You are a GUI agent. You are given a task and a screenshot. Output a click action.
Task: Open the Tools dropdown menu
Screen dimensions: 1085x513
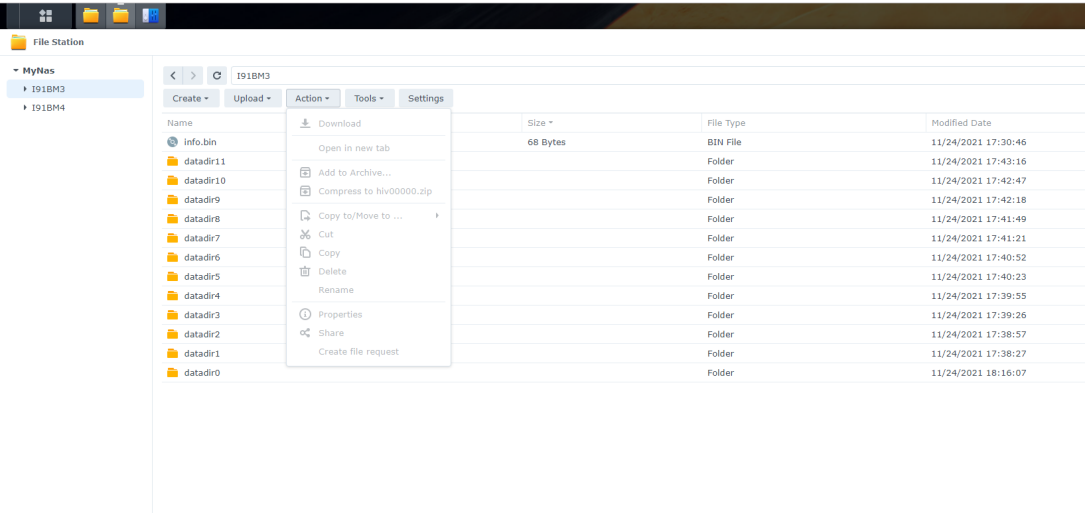point(368,98)
